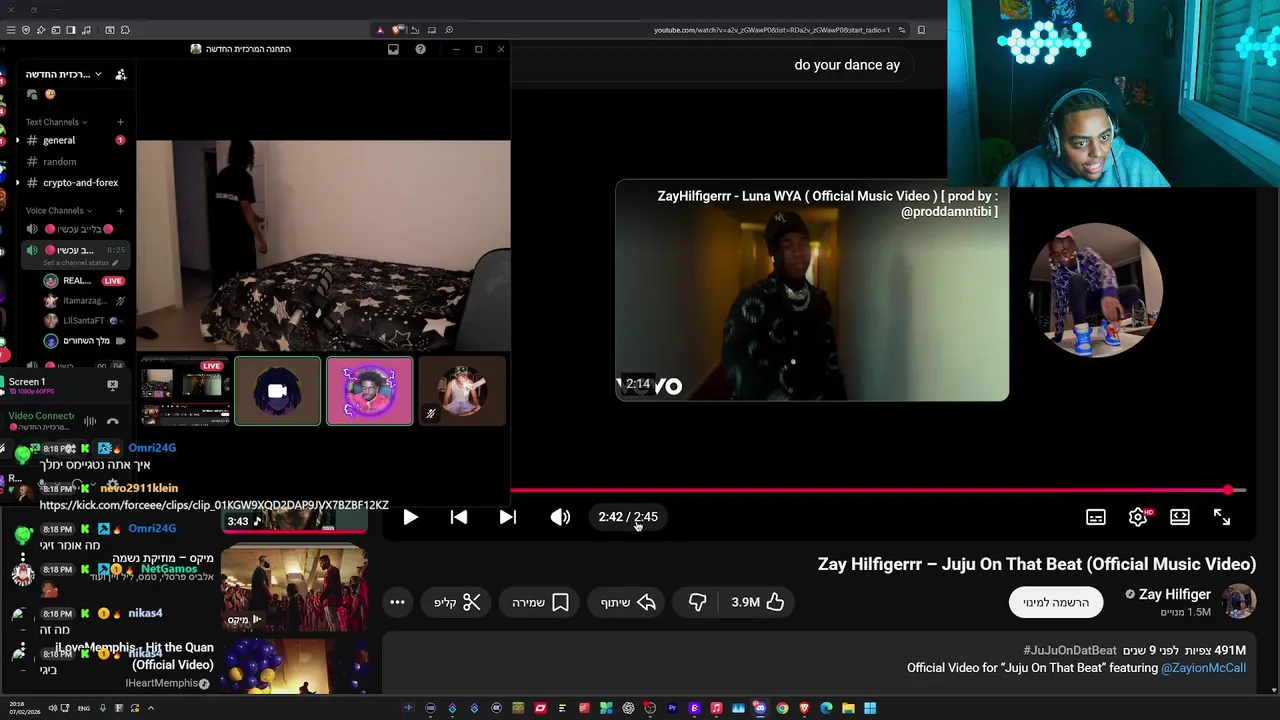
Task: Open Discord server name dropdown
Action: tap(64, 74)
